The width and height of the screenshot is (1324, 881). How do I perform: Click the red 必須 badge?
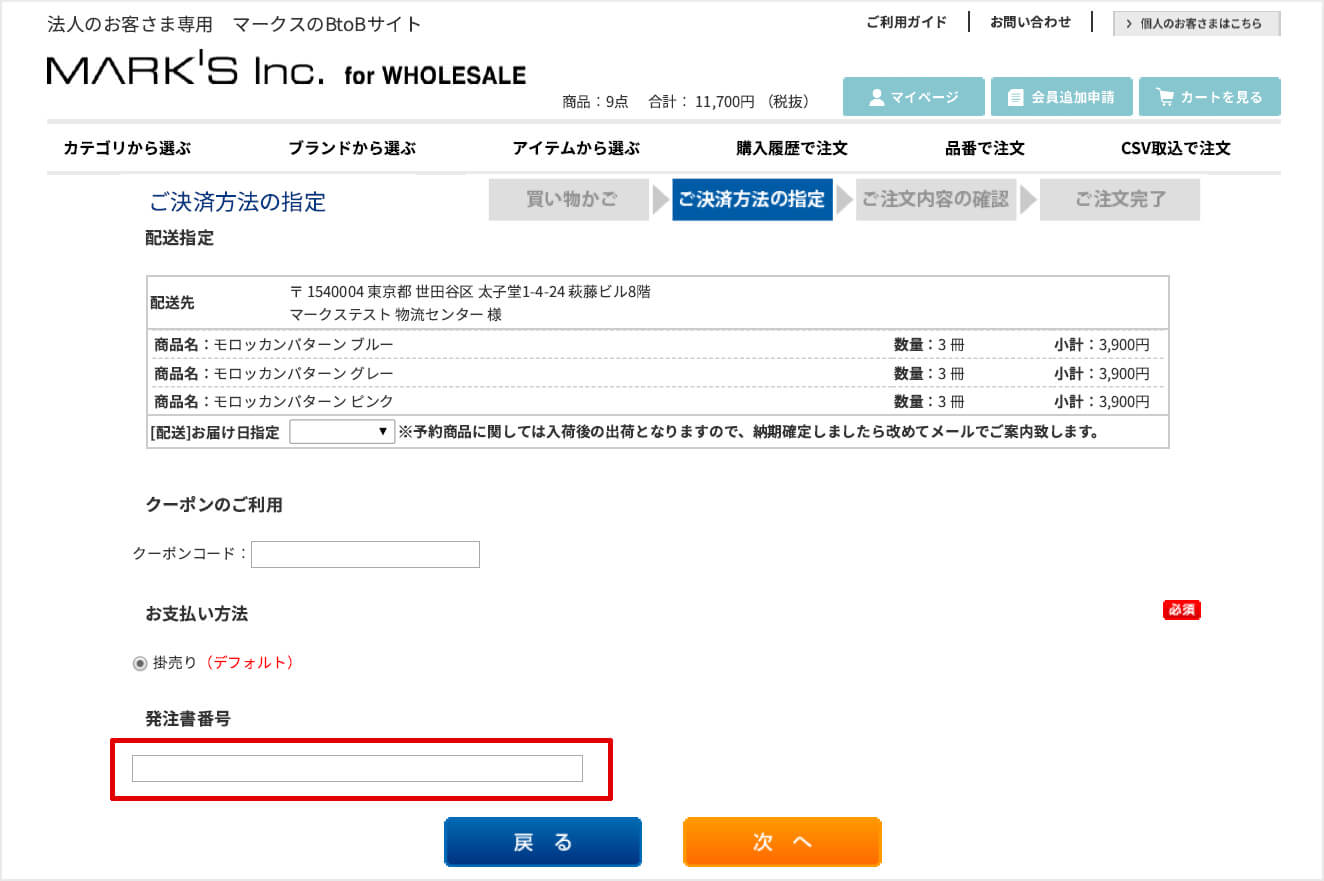[x=1182, y=610]
